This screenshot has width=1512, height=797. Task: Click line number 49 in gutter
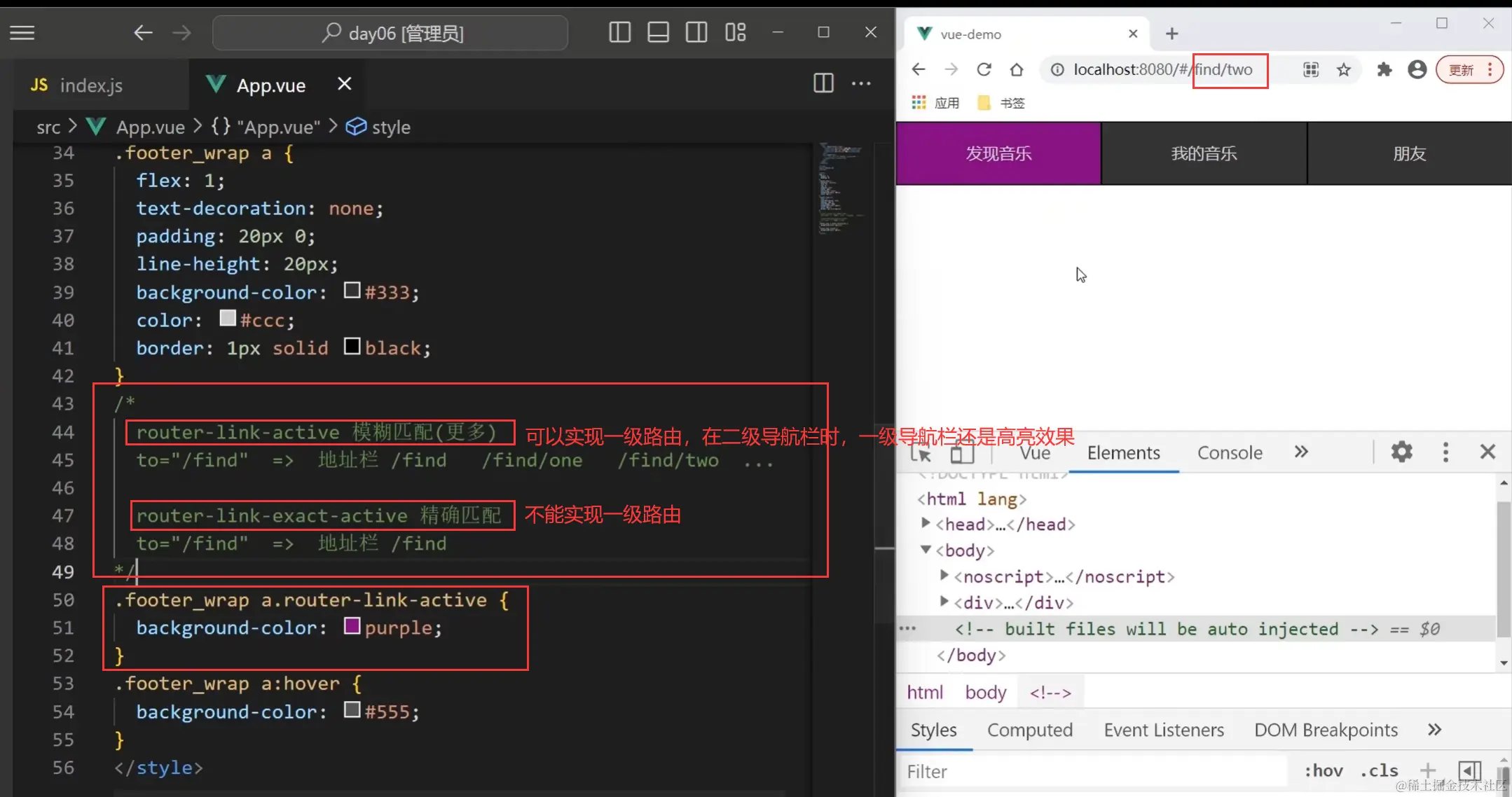(x=63, y=571)
